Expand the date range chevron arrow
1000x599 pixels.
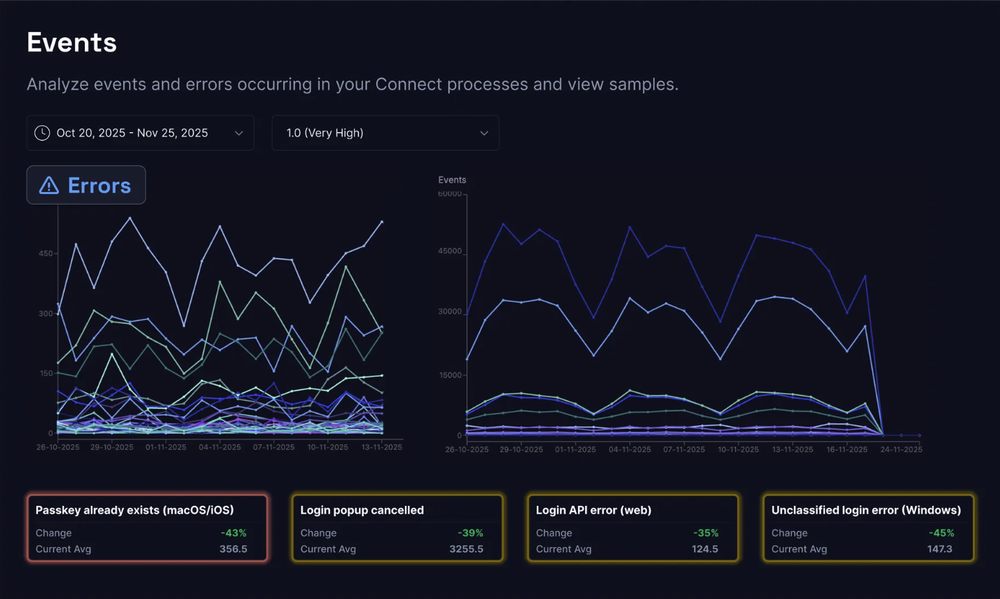click(x=239, y=133)
